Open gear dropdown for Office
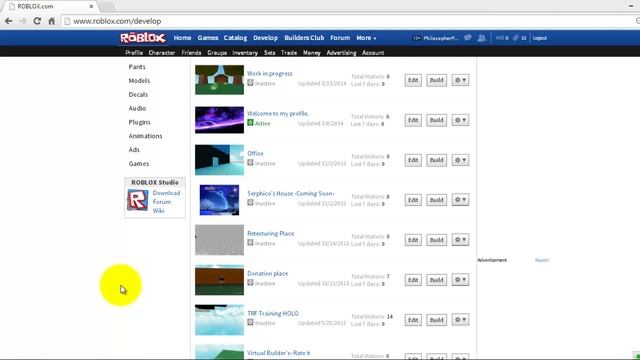Image resolution: width=640 pixels, height=360 pixels. pyautogui.click(x=460, y=160)
